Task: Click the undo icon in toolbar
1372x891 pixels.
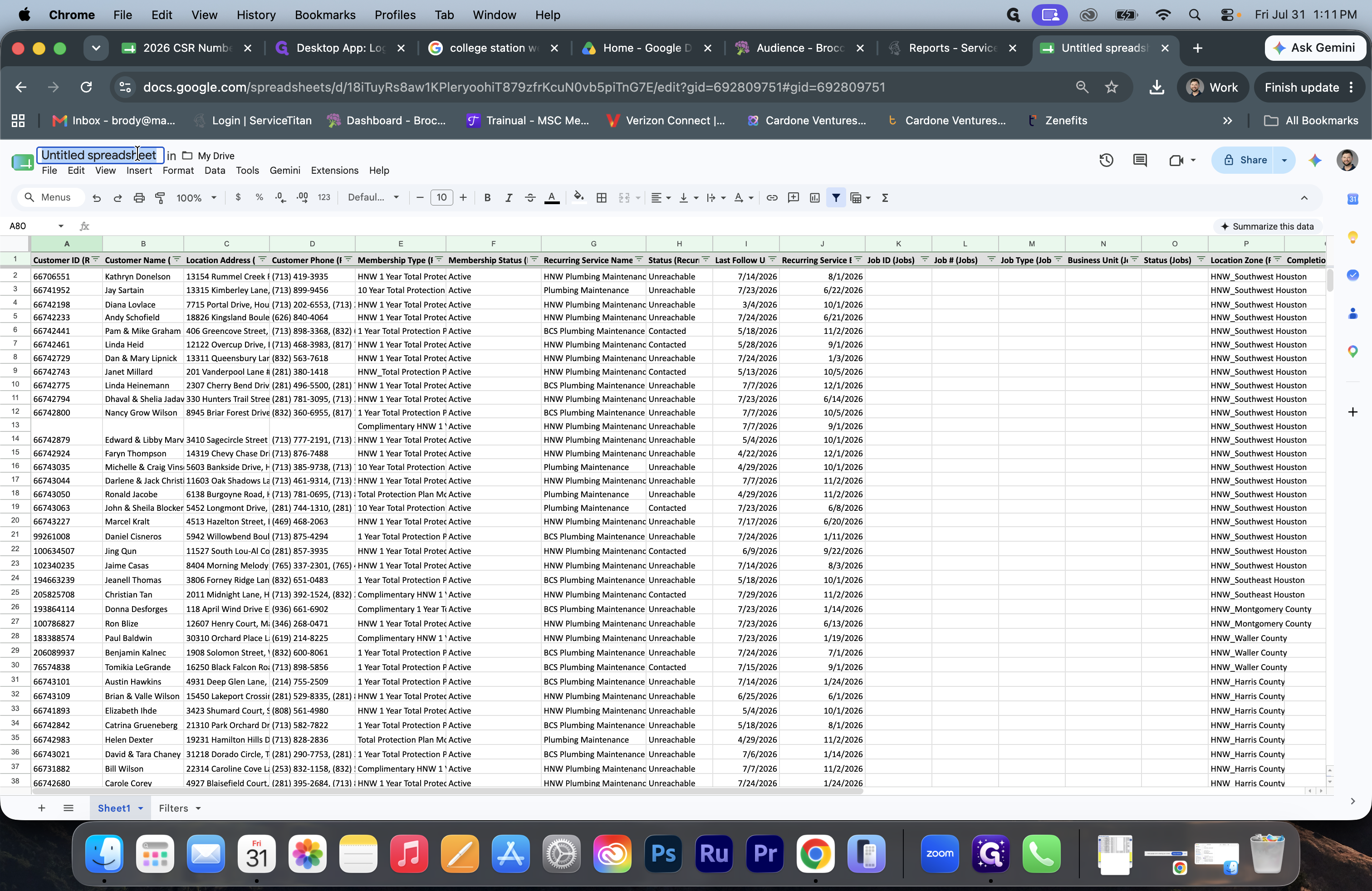Action: [96, 198]
